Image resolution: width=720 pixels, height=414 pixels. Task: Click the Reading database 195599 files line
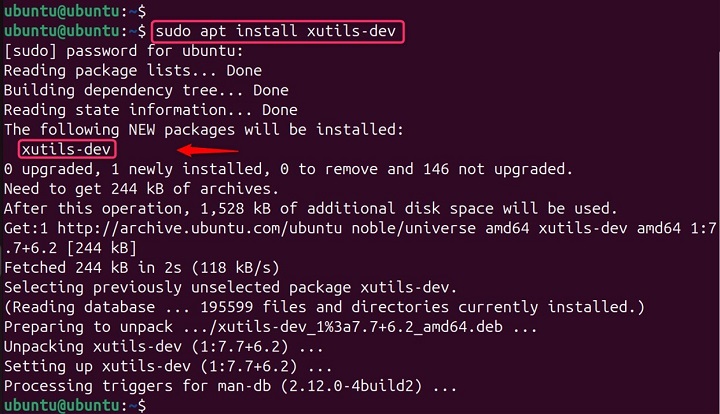point(325,307)
